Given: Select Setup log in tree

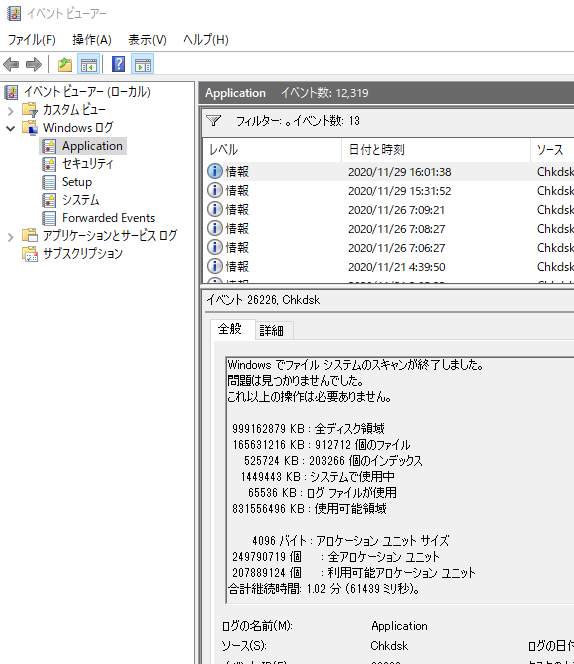Looking at the screenshot, I should [x=77, y=182].
